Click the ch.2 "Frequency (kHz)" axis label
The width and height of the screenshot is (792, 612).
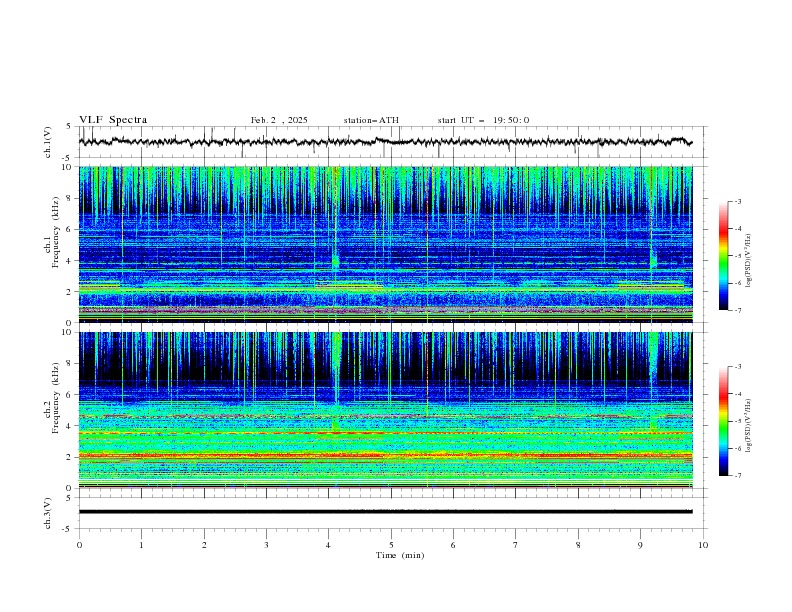click(56, 398)
